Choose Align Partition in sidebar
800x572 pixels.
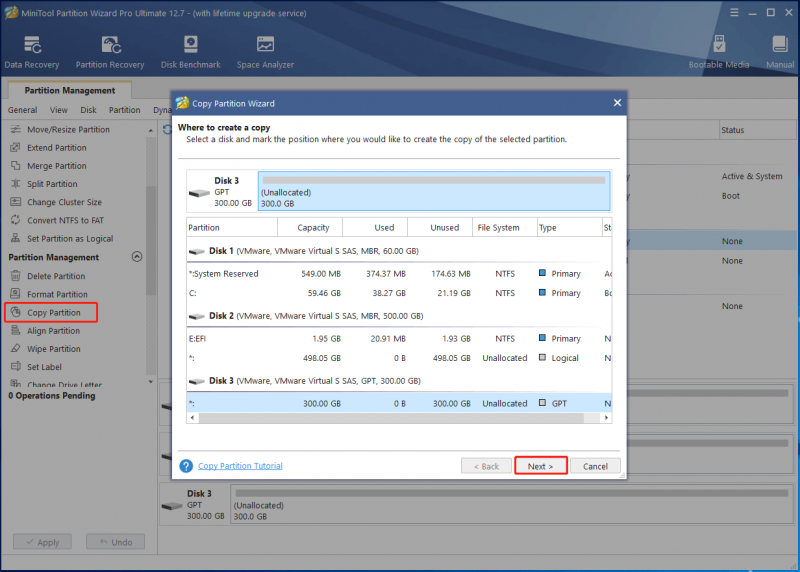click(53, 331)
